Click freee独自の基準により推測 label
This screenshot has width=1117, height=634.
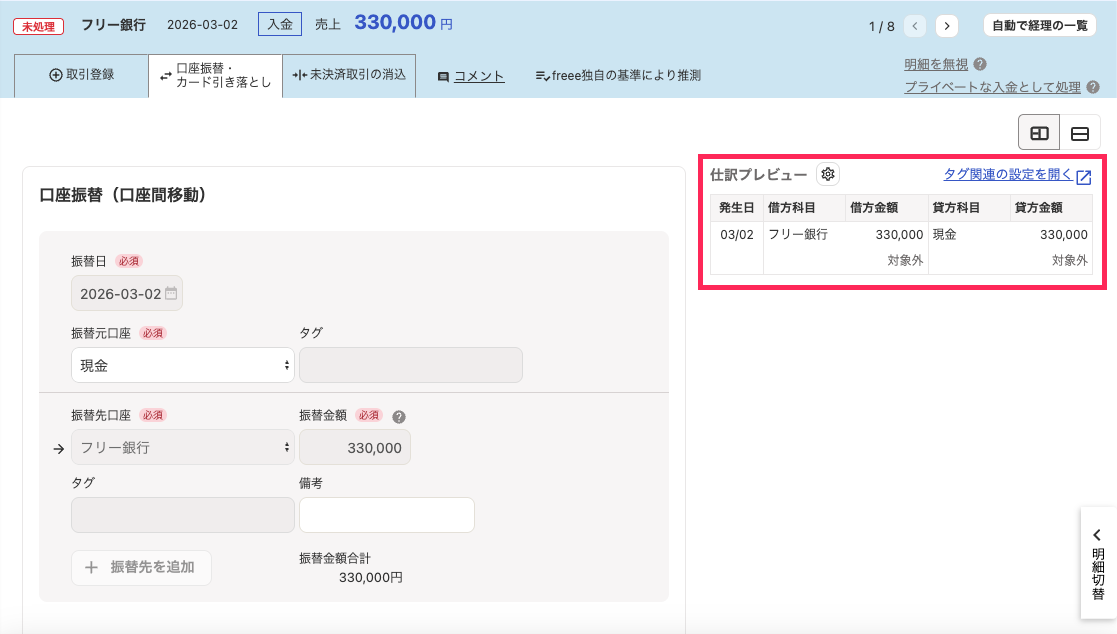[x=618, y=75]
